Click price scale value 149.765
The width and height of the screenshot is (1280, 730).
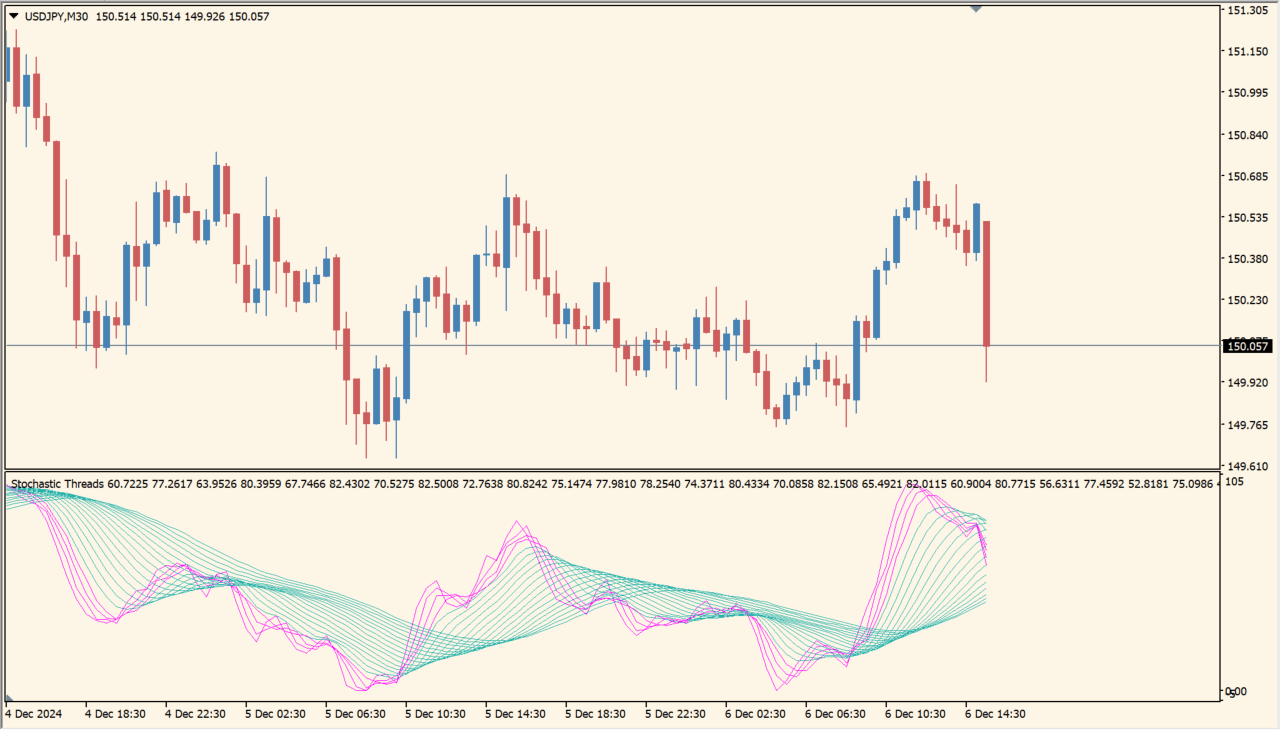click(1246, 425)
